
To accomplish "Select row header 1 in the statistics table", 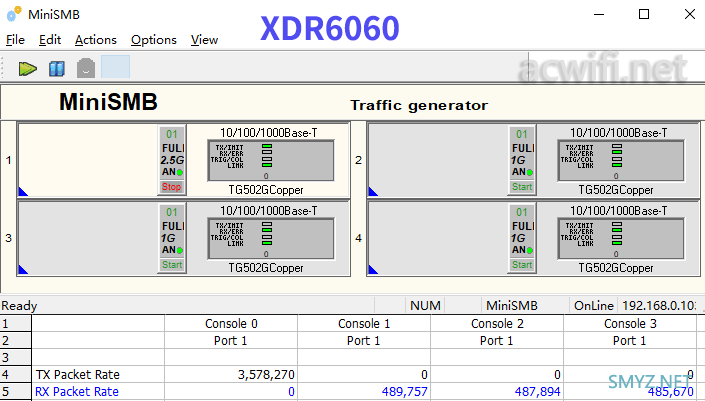I will click(16, 324).
